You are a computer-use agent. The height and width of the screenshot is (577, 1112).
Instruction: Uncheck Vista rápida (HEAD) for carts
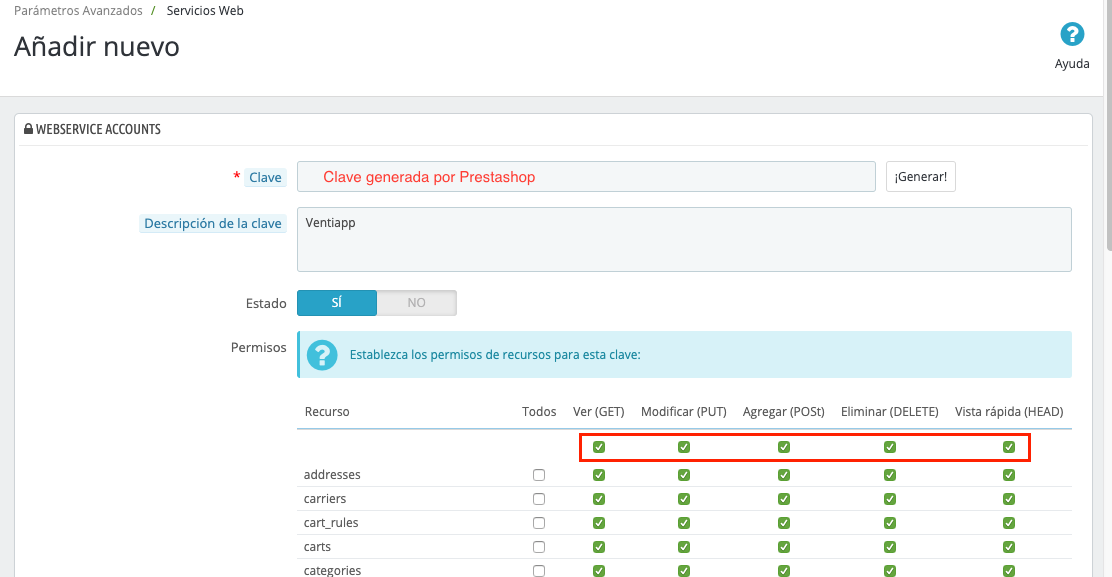[1008, 547]
